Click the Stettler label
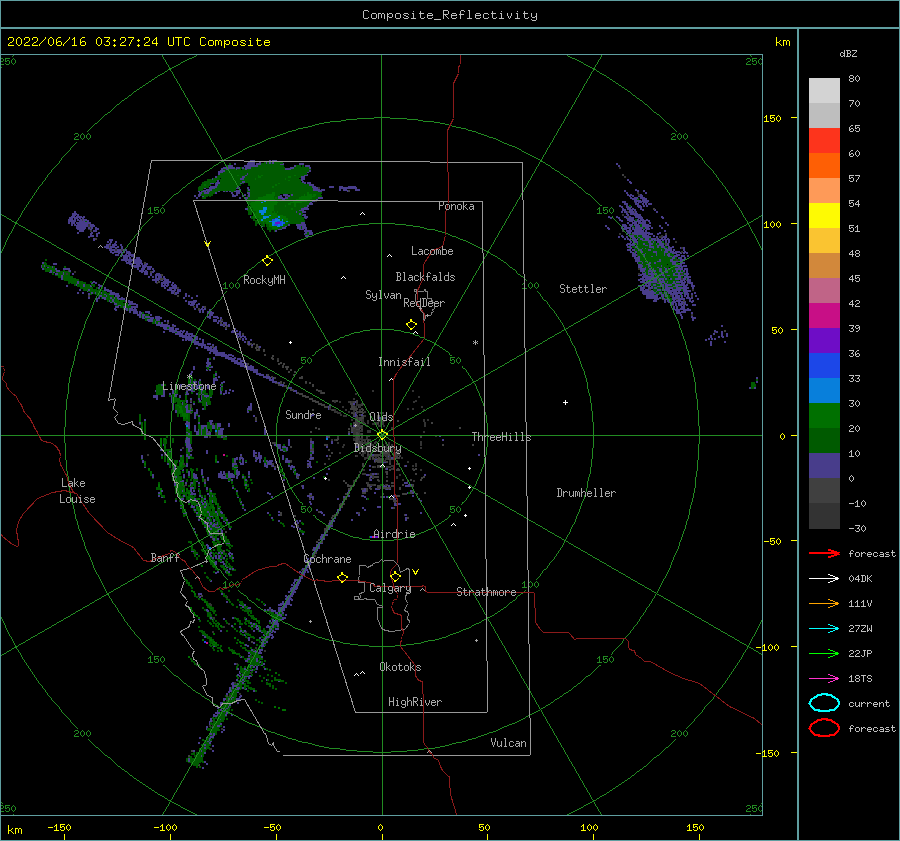The height and width of the screenshot is (841, 900). click(x=583, y=289)
